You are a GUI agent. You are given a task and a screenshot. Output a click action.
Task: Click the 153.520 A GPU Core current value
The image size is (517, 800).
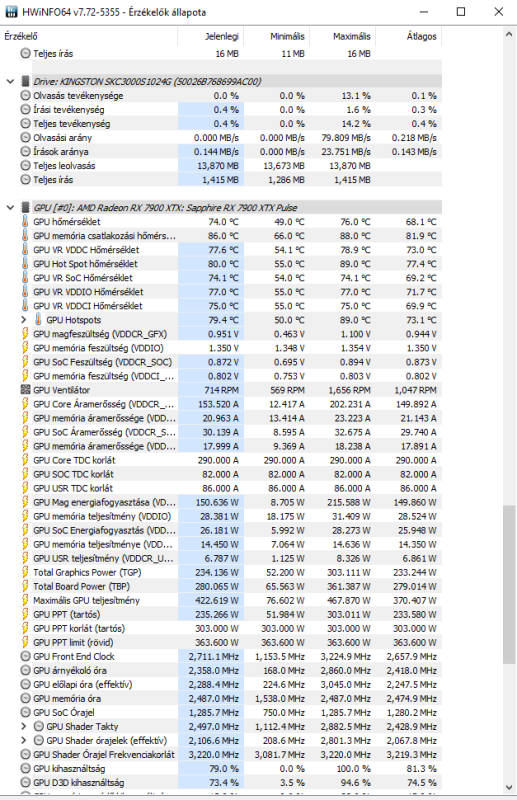(218, 404)
